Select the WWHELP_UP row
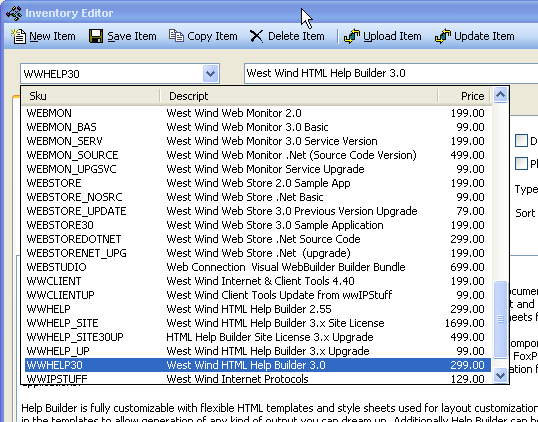This screenshot has height=422, width=538. [258, 351]
